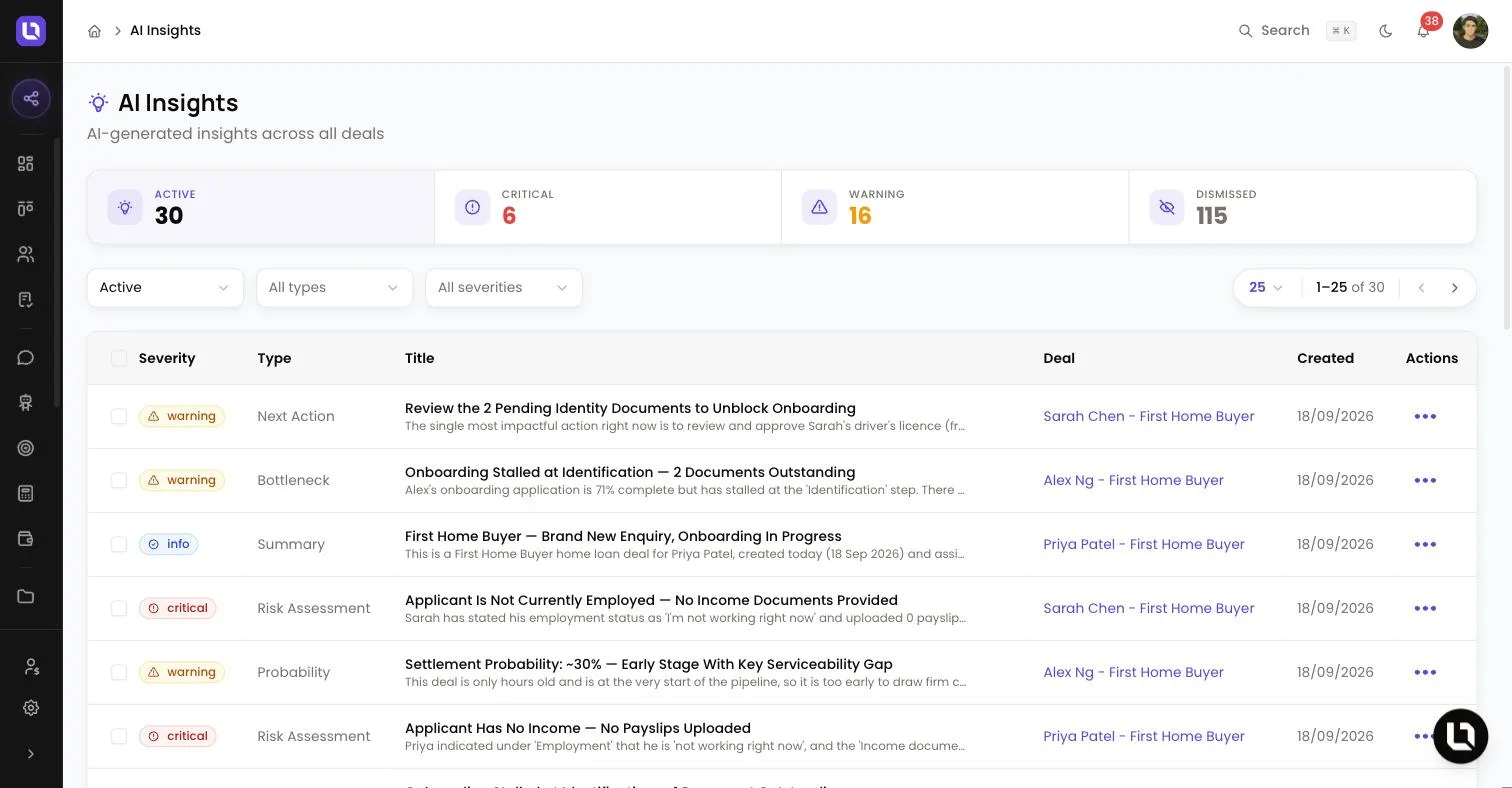The width and height of the screenshot is (1512, 788).
Task: Check the Applicant Is Not Currently Employed row
Action: pyautogui.click(x=119, y=608)
